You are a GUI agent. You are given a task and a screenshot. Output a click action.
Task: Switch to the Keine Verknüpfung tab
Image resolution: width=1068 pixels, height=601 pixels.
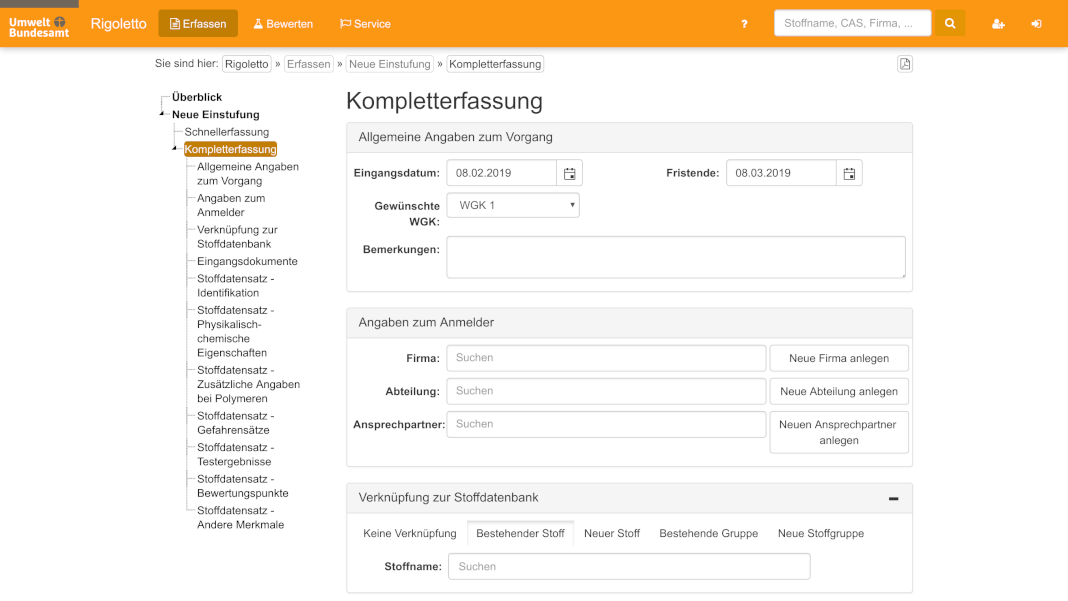(409, 534)
